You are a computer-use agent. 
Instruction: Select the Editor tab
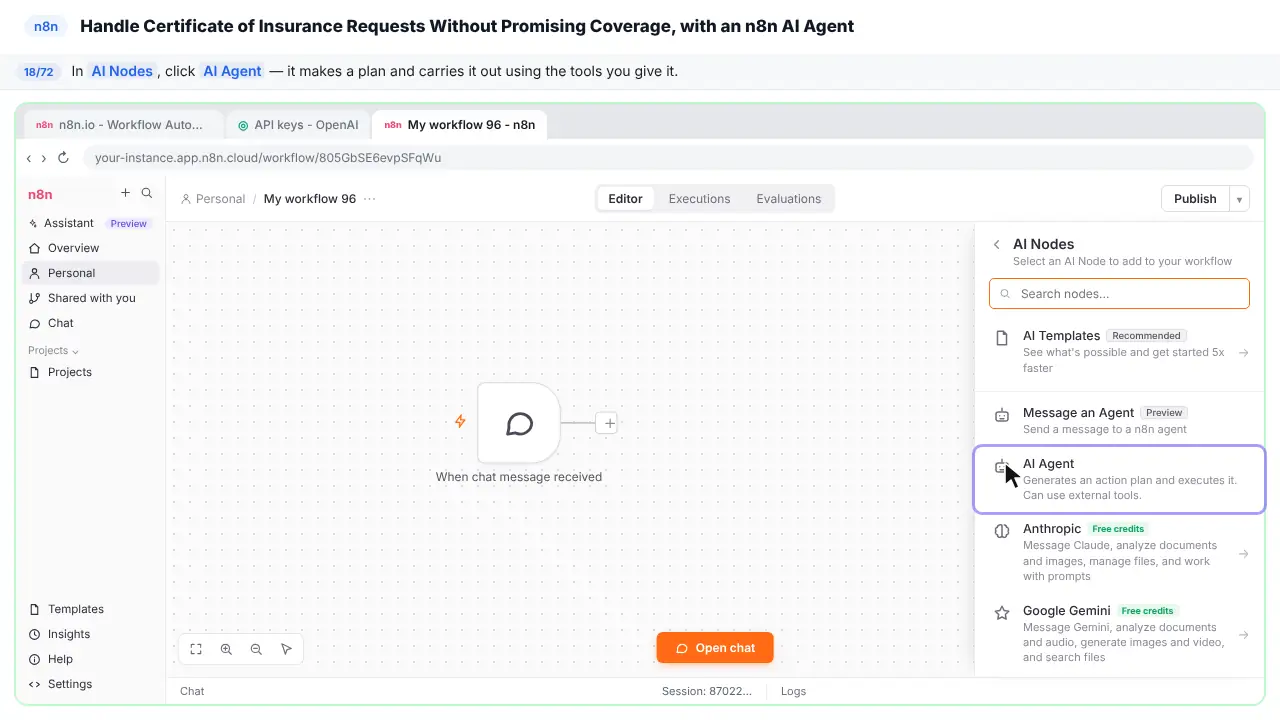pyautogui.click(x=625, y=199)
